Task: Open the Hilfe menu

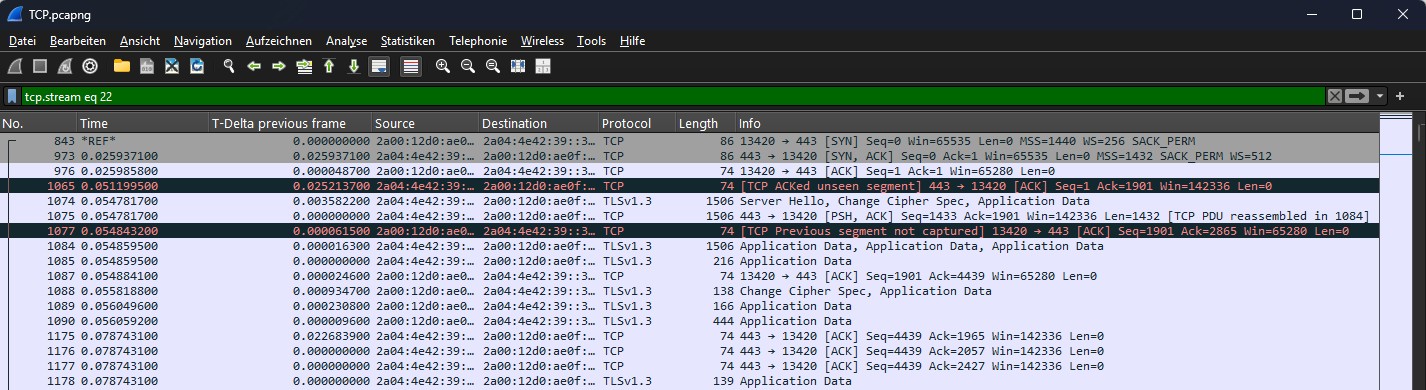Action: (632, 41)
